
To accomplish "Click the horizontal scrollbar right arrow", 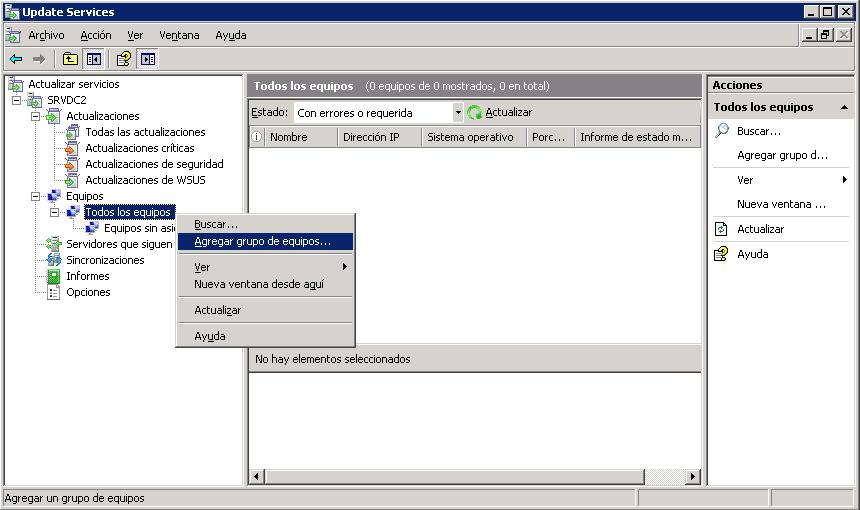I will pos(693,477).
